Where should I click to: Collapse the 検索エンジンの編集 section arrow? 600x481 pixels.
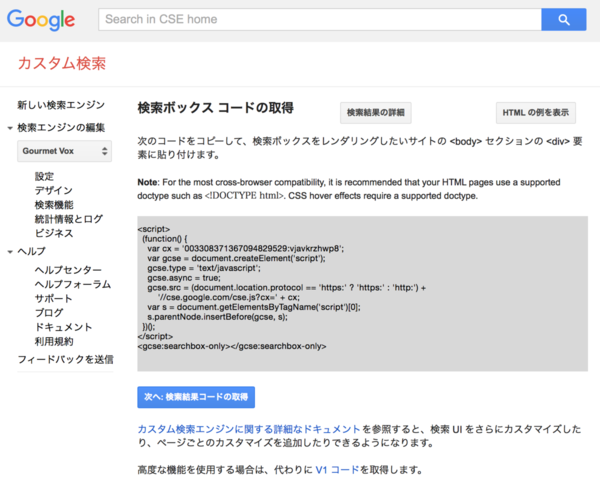10,128
